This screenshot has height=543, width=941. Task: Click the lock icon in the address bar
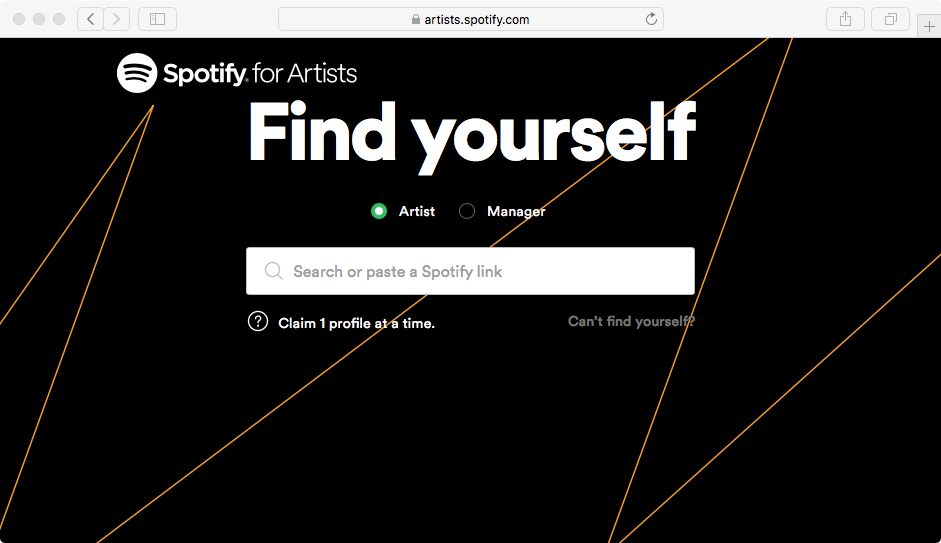pos(416,20)
